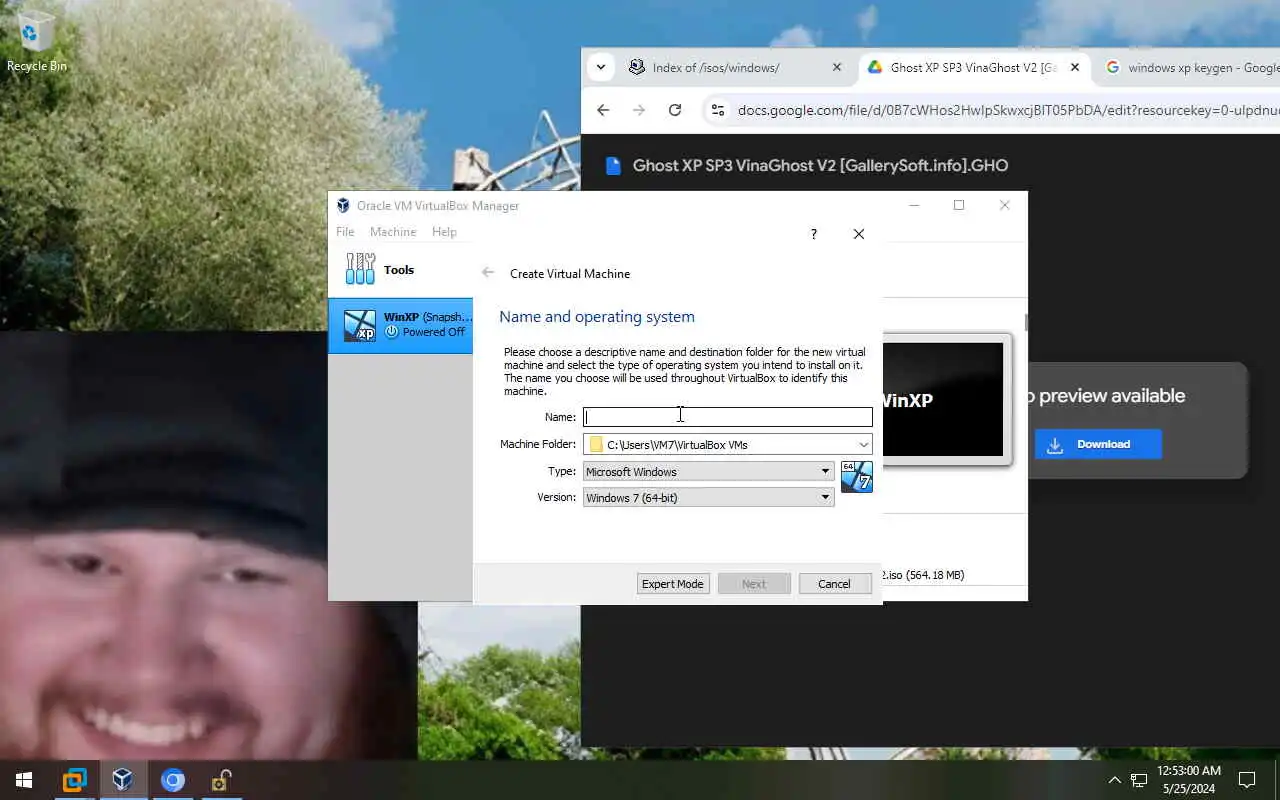Open the Windows Start menu
The height and width of the screenshot is (800, 1280).
(x=24, y=780)
